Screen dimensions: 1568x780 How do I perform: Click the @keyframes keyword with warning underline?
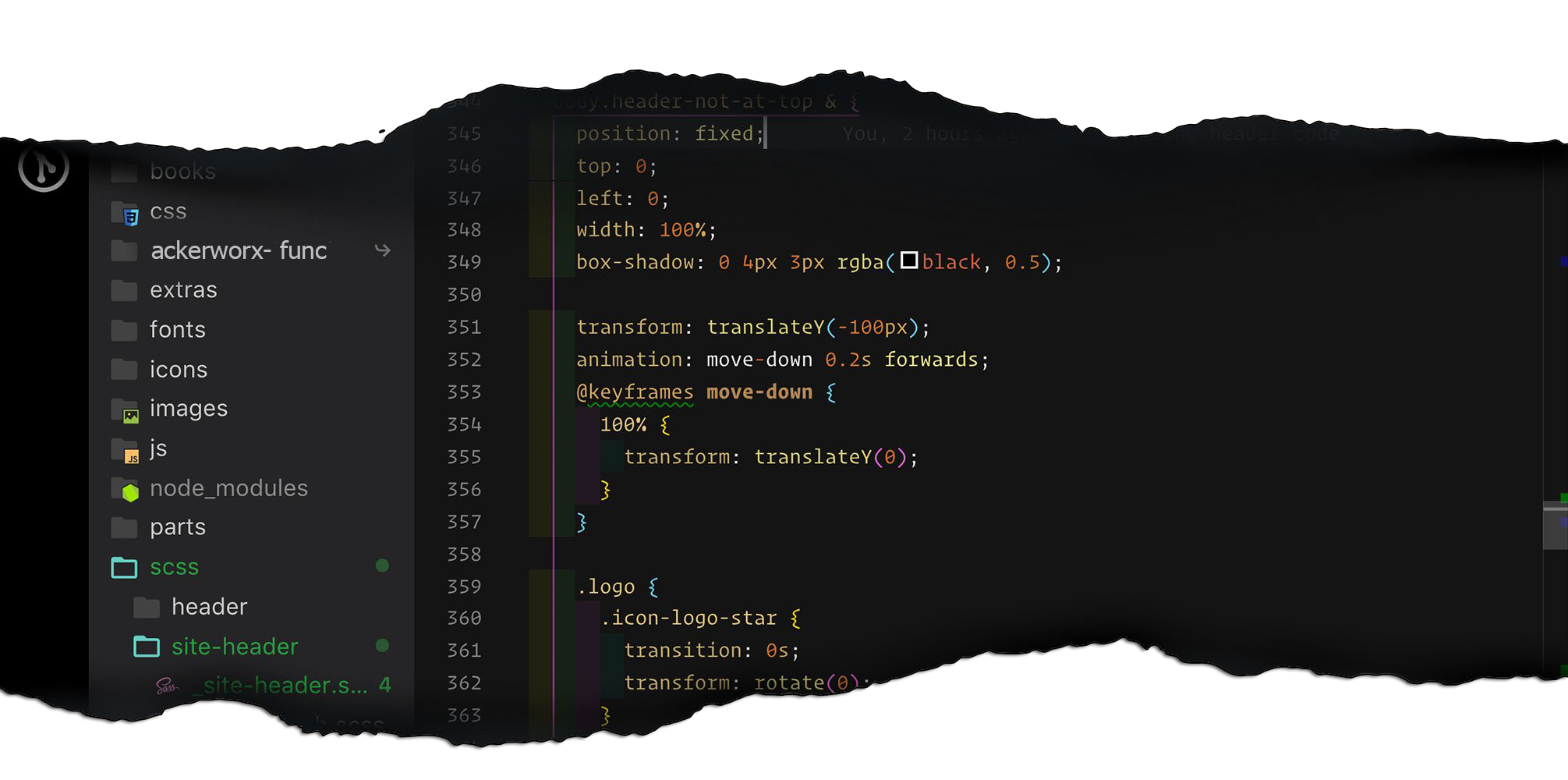(635, 392)
